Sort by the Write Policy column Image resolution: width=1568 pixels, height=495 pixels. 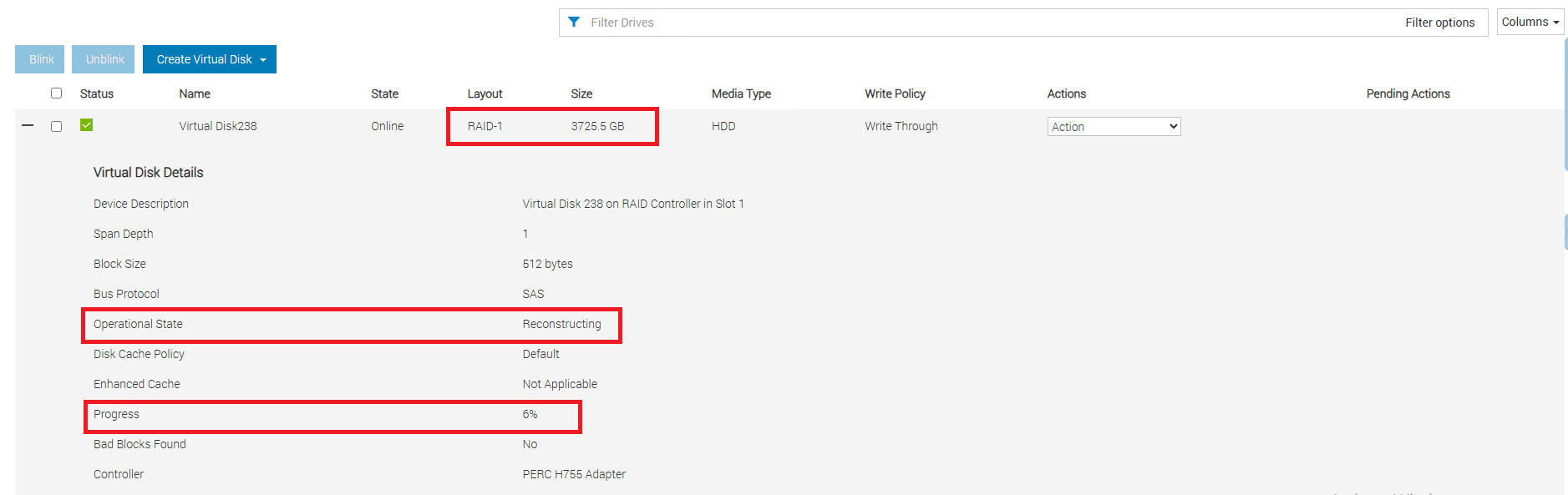pyautogui.click(x=895, y=94)
